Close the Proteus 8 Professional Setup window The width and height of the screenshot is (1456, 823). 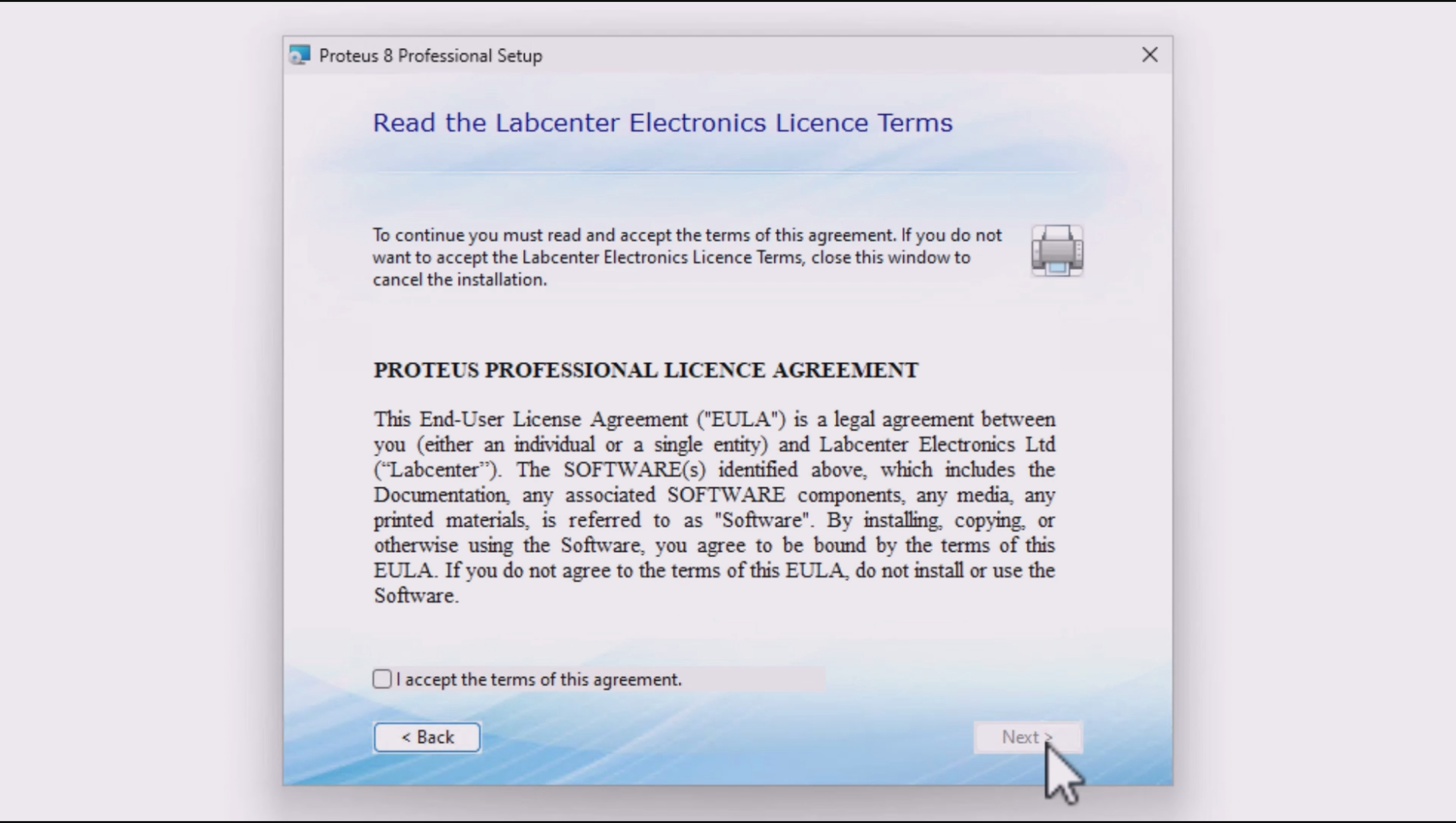[1150, 55]
